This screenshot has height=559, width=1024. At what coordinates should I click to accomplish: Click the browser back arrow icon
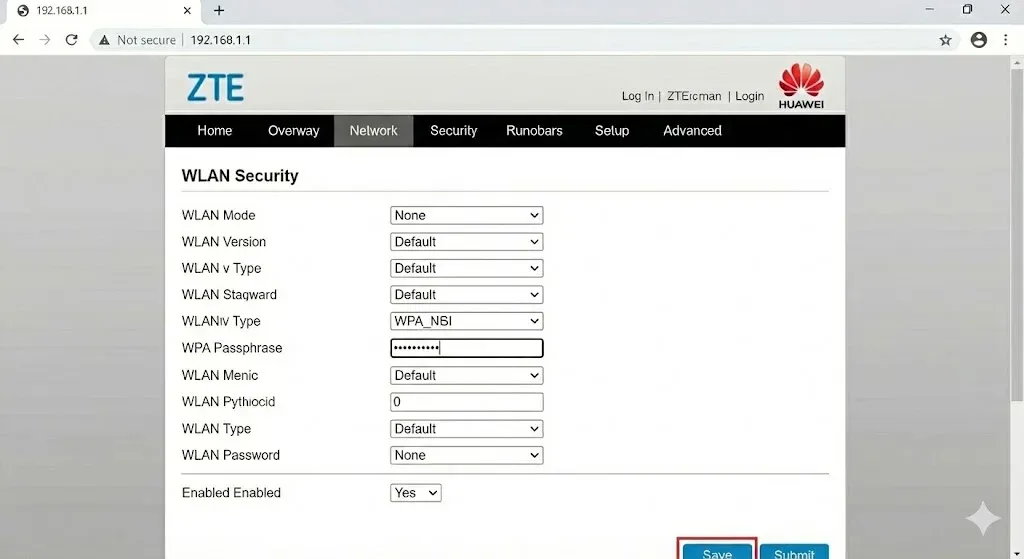(x=18, y=40)
